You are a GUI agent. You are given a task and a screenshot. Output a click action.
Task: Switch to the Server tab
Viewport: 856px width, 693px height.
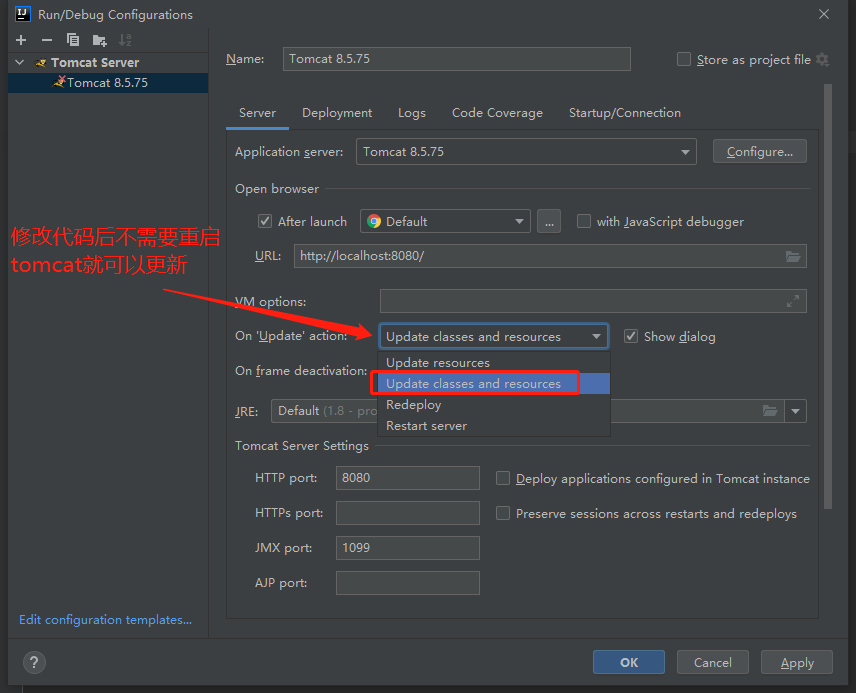pyautogui.click(x=257, y=113)
